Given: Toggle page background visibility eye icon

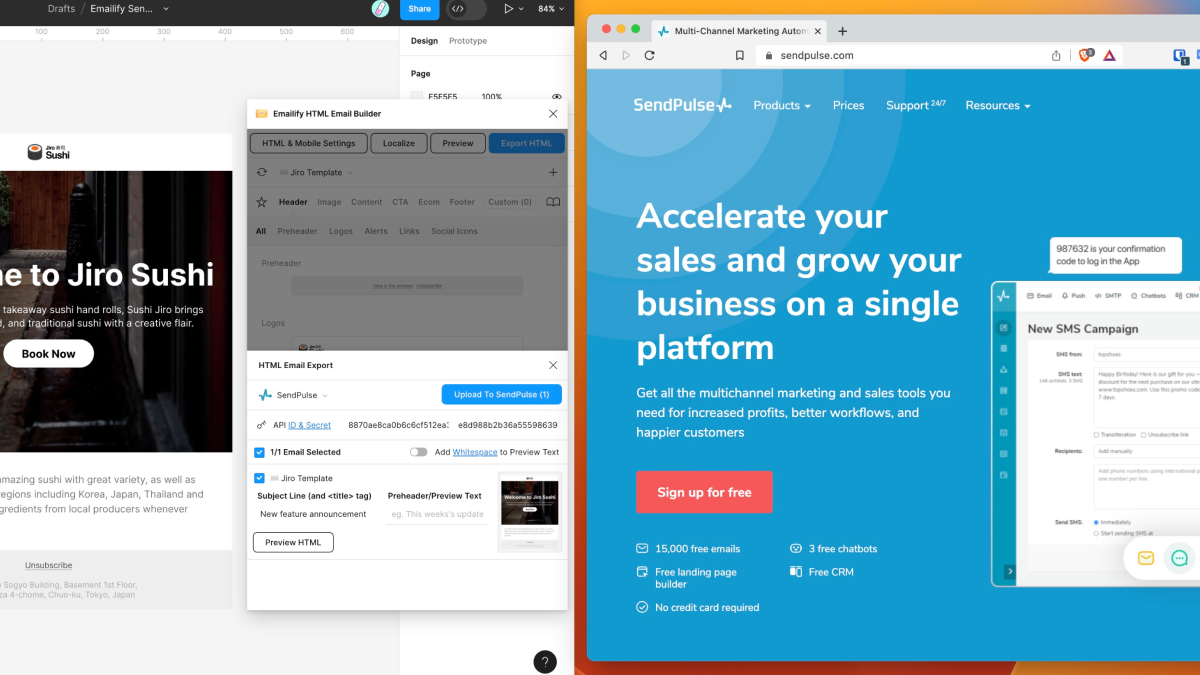Looking at the screenshot, I should click(x=557, y=97).
